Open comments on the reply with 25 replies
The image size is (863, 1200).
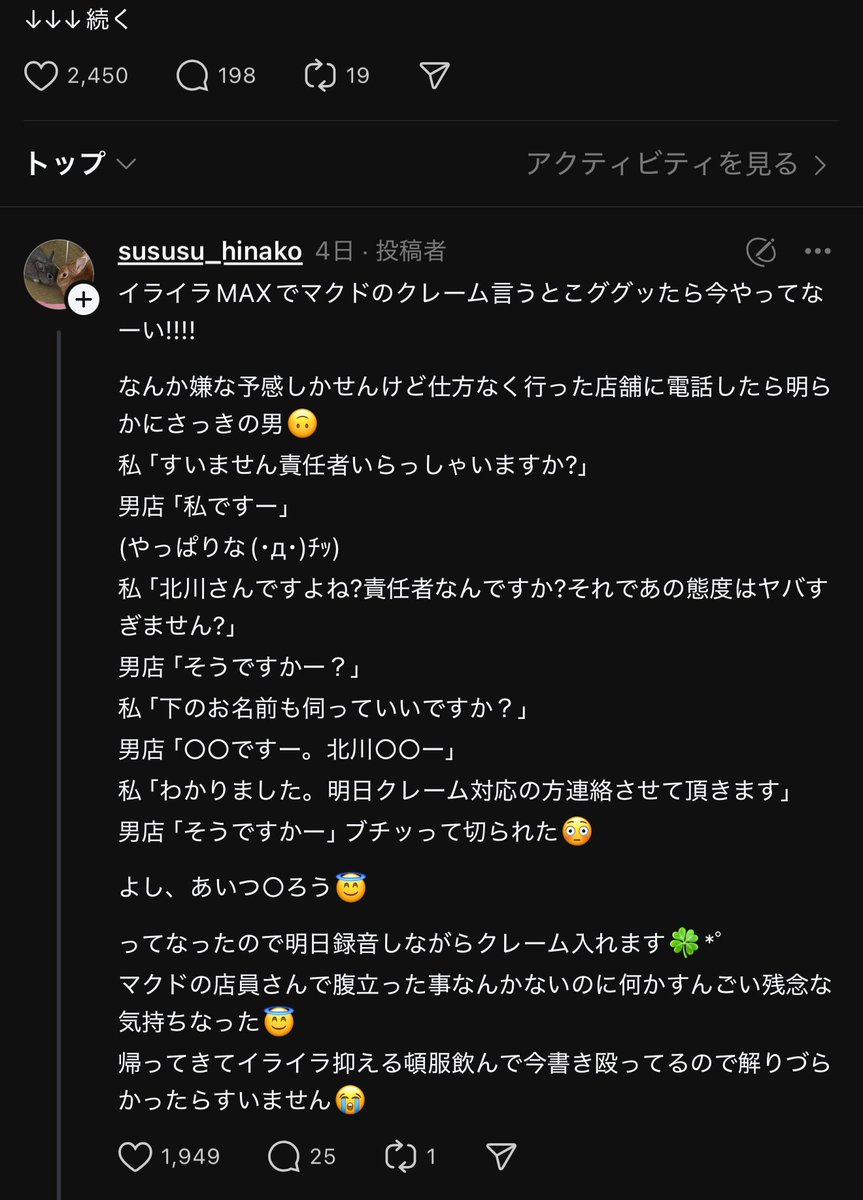coord(285,1157)
